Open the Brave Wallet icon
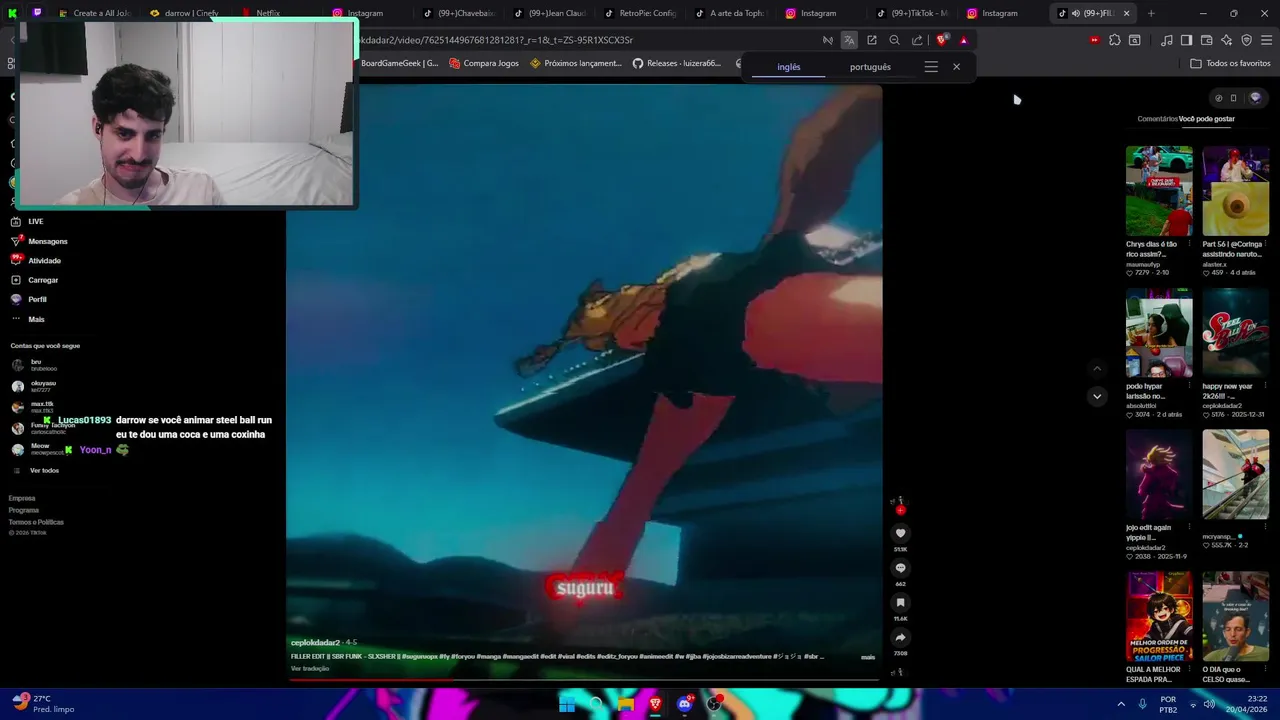Screen dimensions: 1280x720 point(1206,40)
